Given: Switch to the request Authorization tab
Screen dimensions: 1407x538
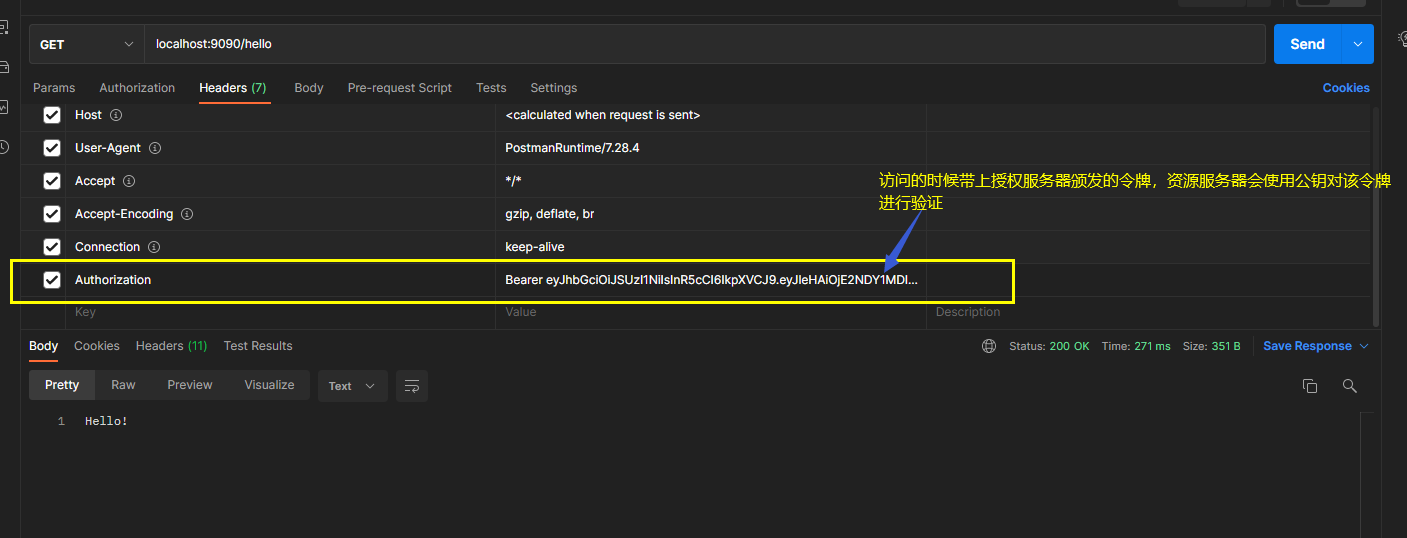Looking at the screenshot, I should (137, 88).
